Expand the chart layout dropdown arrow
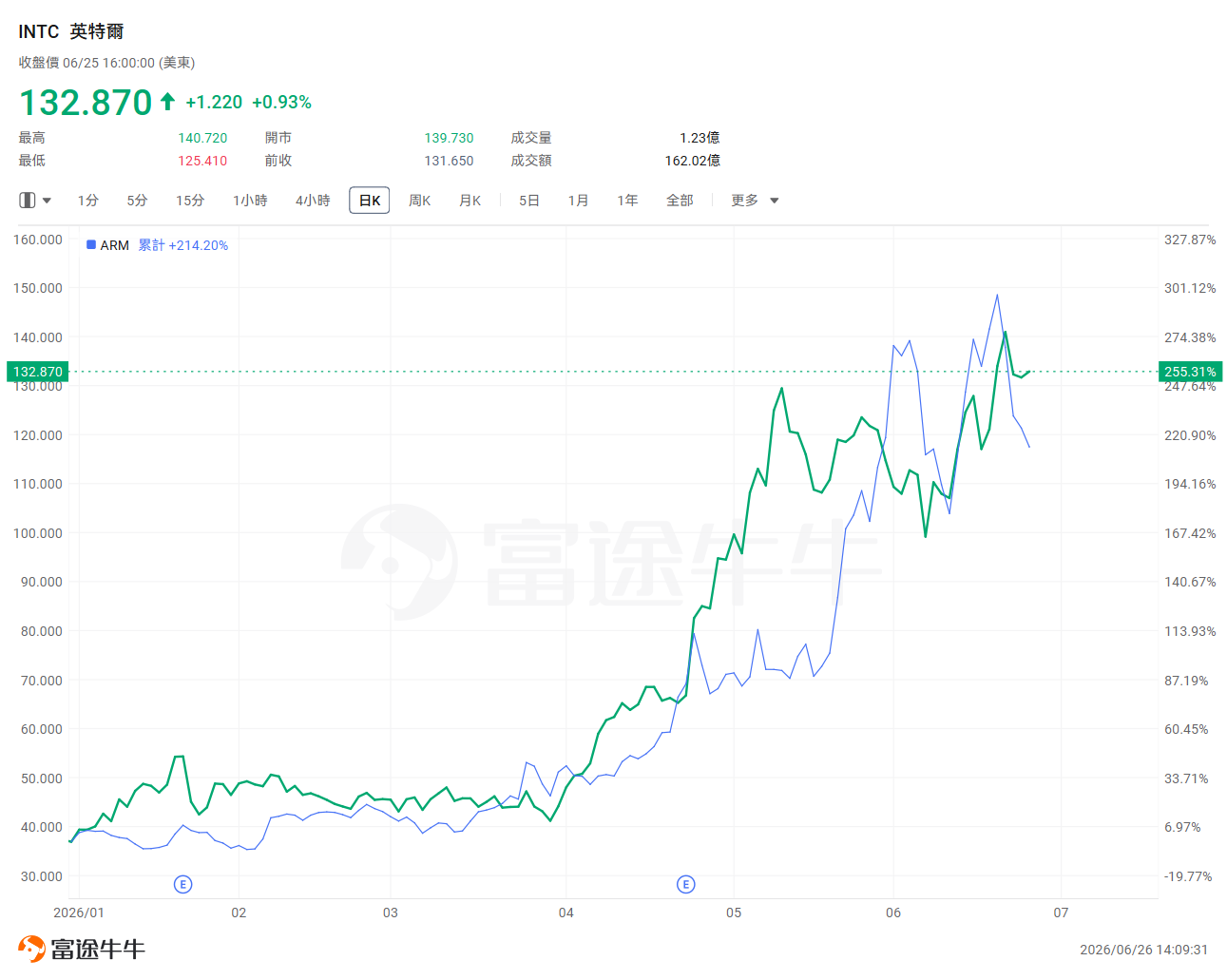The width and height of the screenshot is (1227, 980). point(47,201)
